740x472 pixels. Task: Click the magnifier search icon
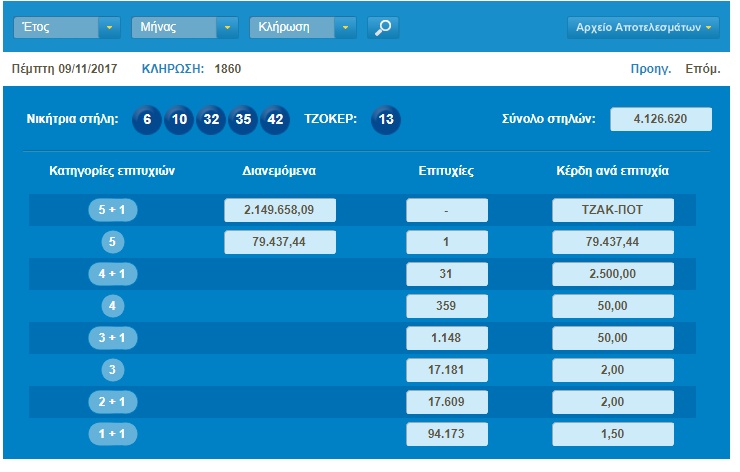coord(382,27)
